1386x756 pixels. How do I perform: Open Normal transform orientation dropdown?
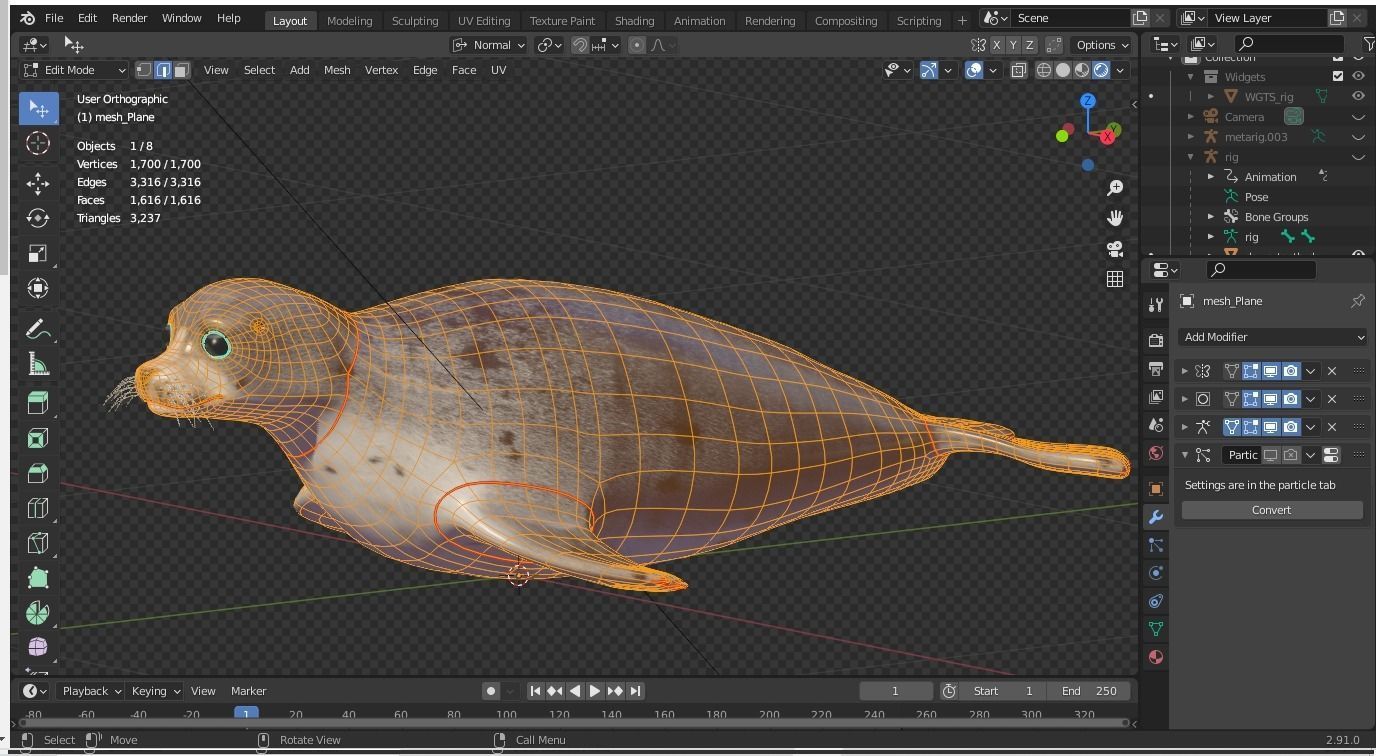pyautogui.click(x=489, y=45)
